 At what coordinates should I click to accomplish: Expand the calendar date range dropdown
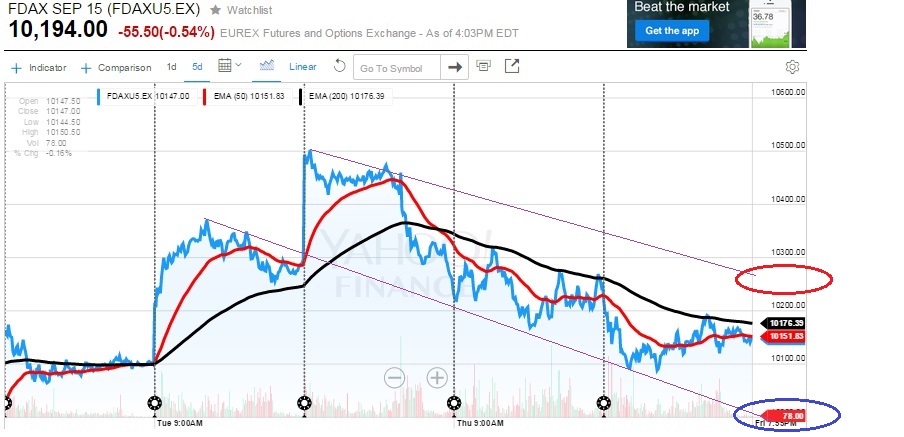(x=230, y=67)
